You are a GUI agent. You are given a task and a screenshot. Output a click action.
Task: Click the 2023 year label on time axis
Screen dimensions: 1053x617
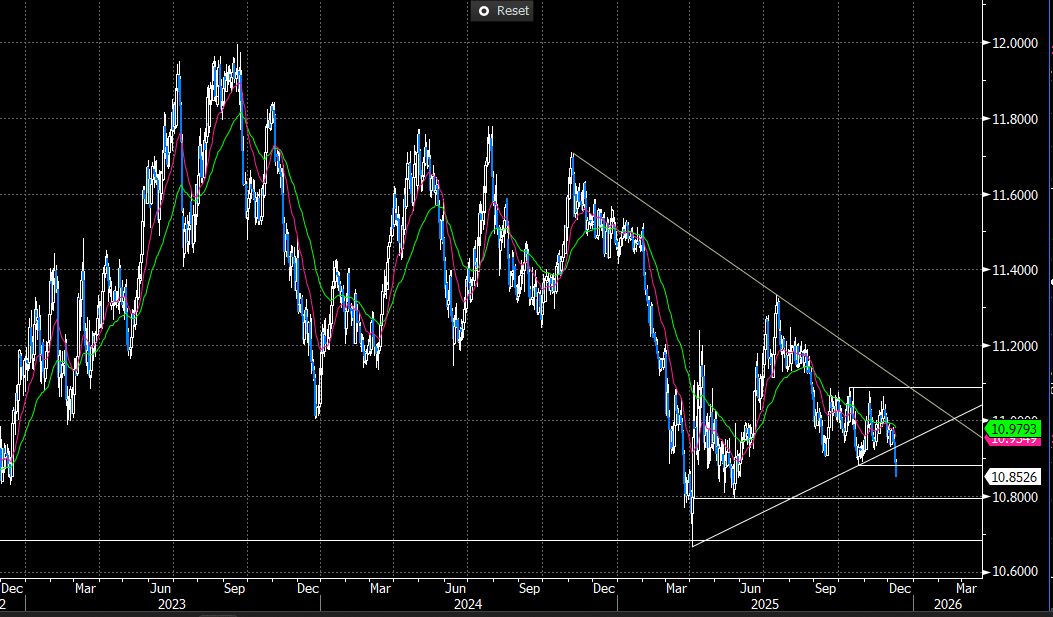pos(172,604)
